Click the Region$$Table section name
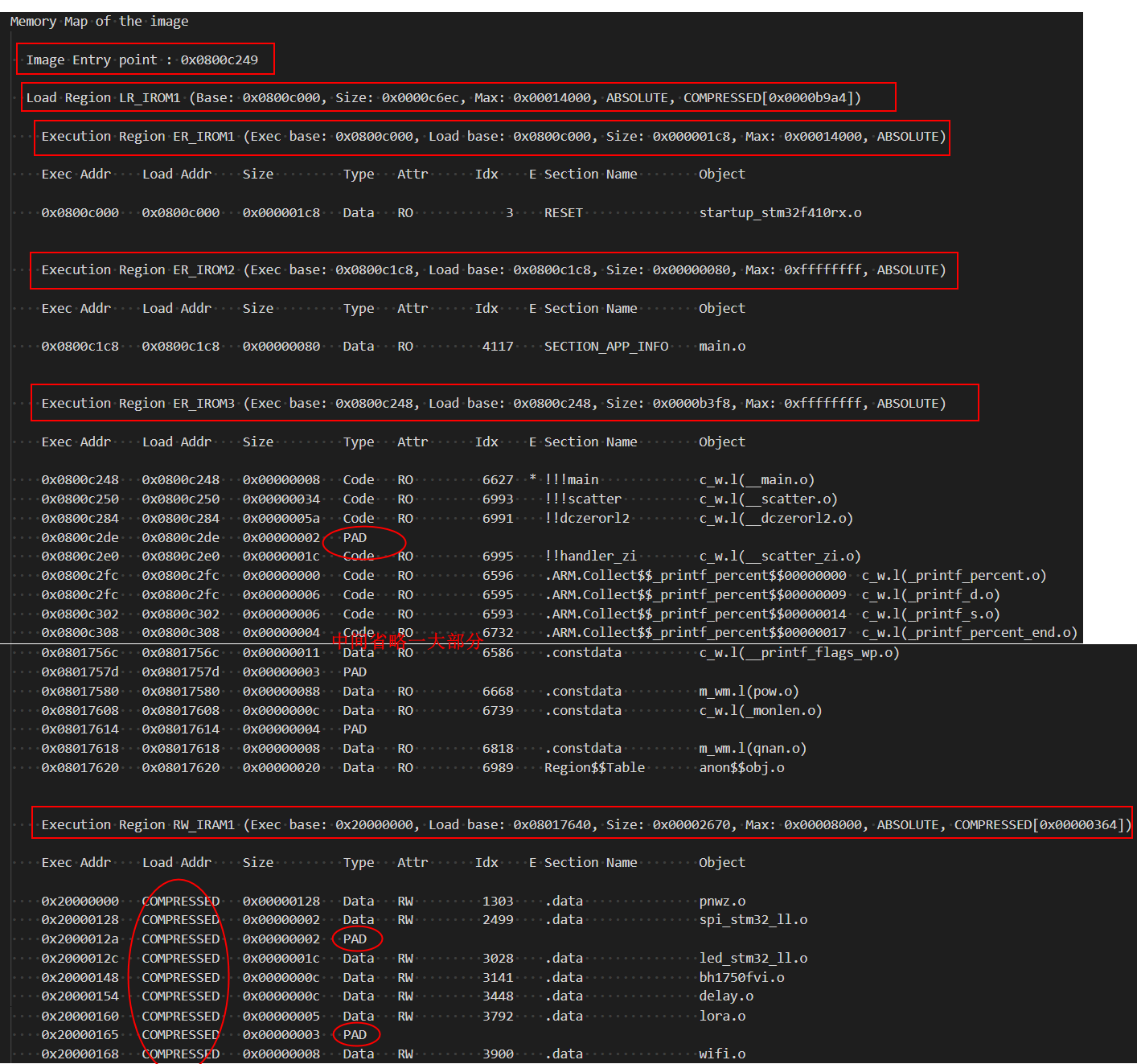 pos(595,768)
